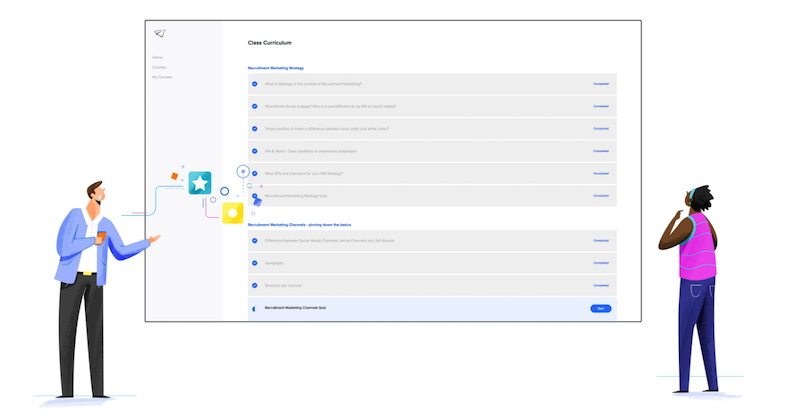Click checkmark icon beside 'Mix & Match' lesson
800x420 pixels.
(x=255, y=151)
